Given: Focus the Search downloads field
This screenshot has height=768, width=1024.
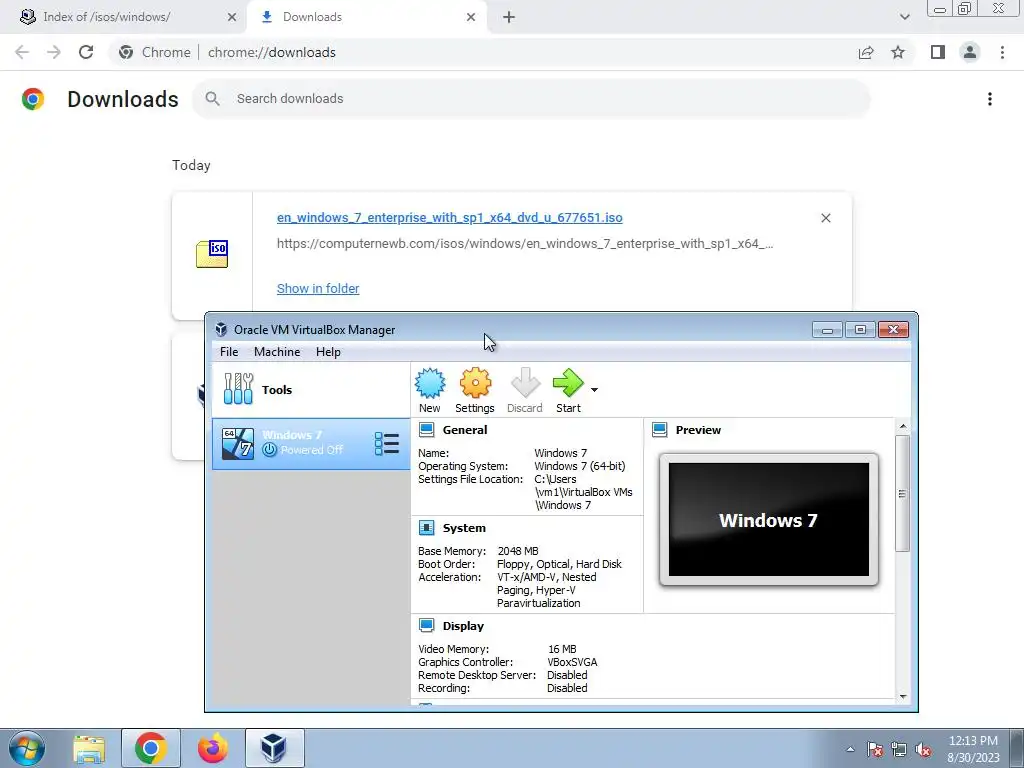Looking at the screenshot, I should click(x=532, y=99).
